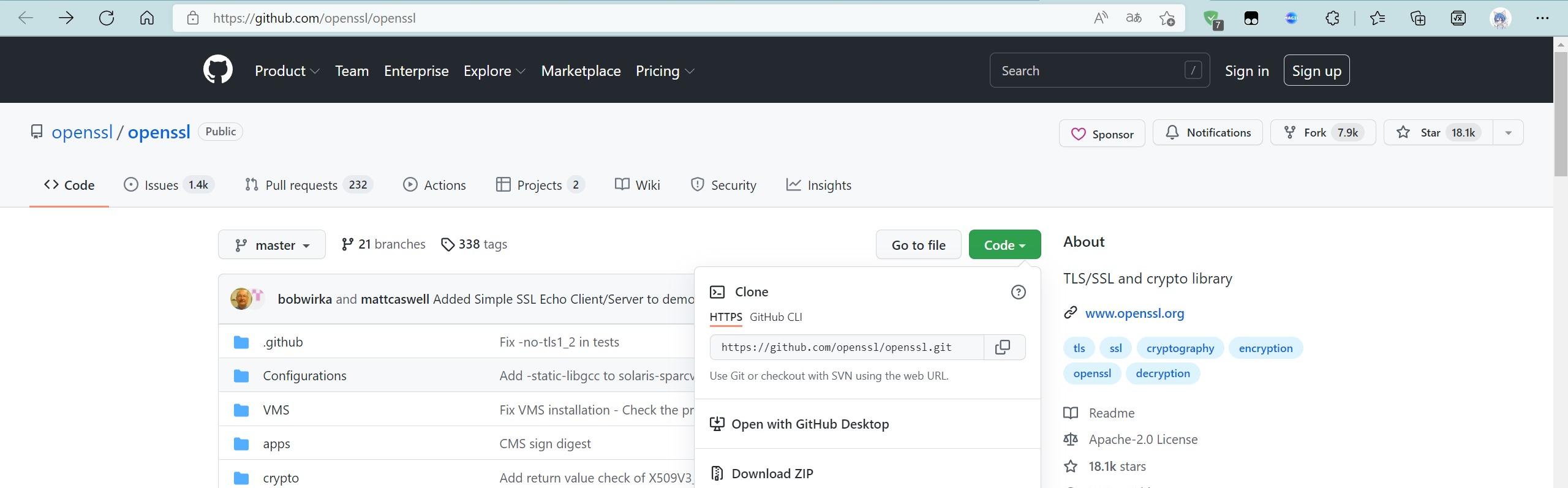Open the green shield extension icon

[x=1212, y=19]
